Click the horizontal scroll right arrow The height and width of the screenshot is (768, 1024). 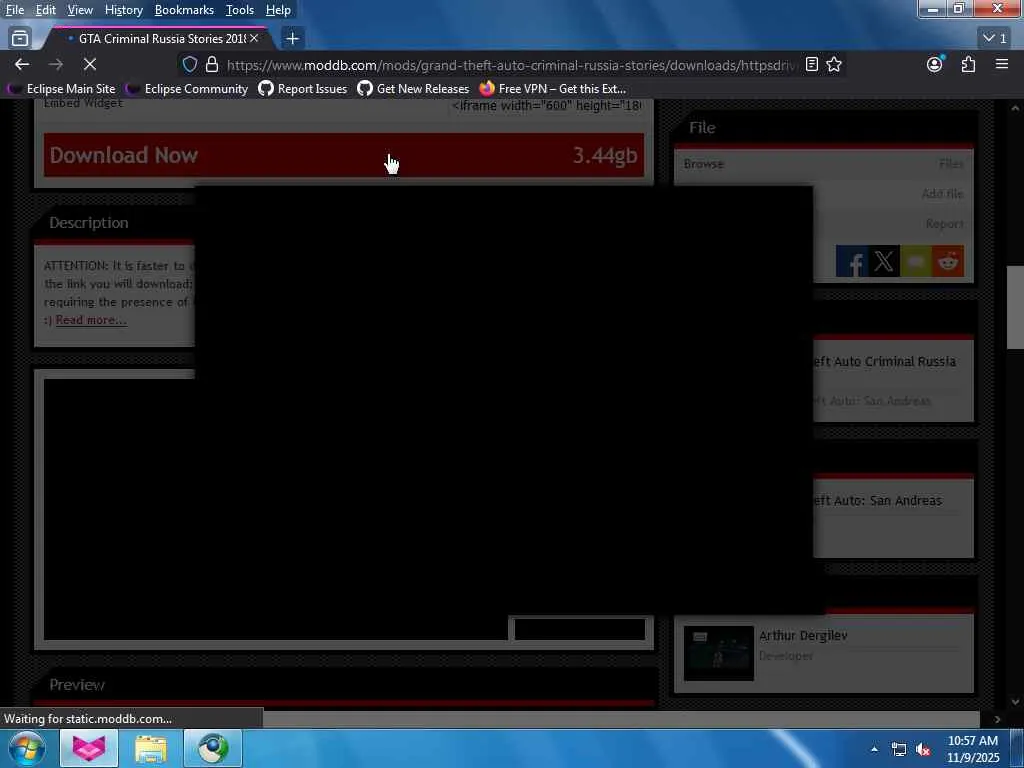pyautogui.click(x=997, y=719)
